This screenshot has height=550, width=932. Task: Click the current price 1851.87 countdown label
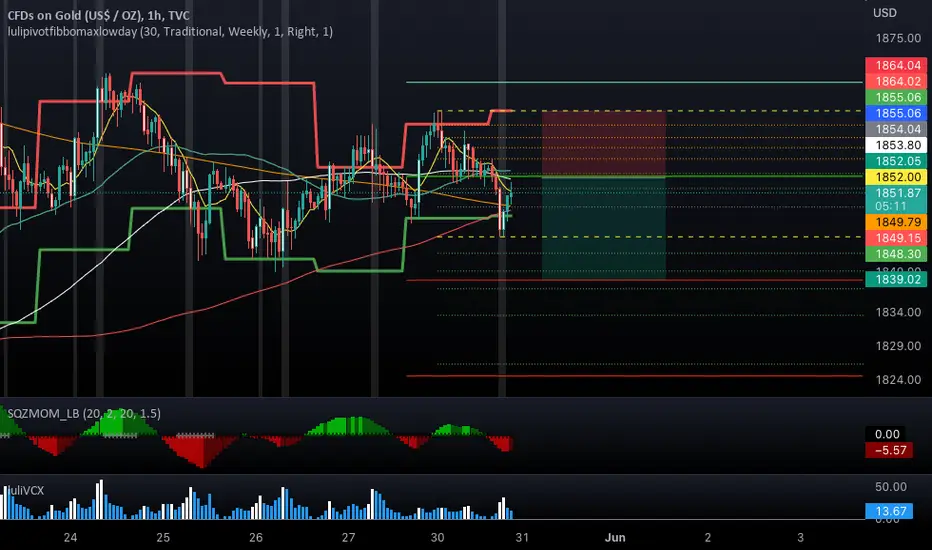[896, 199]
